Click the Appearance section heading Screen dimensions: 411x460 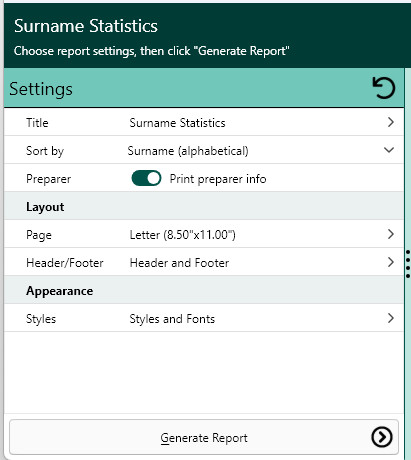click(60, 291)
